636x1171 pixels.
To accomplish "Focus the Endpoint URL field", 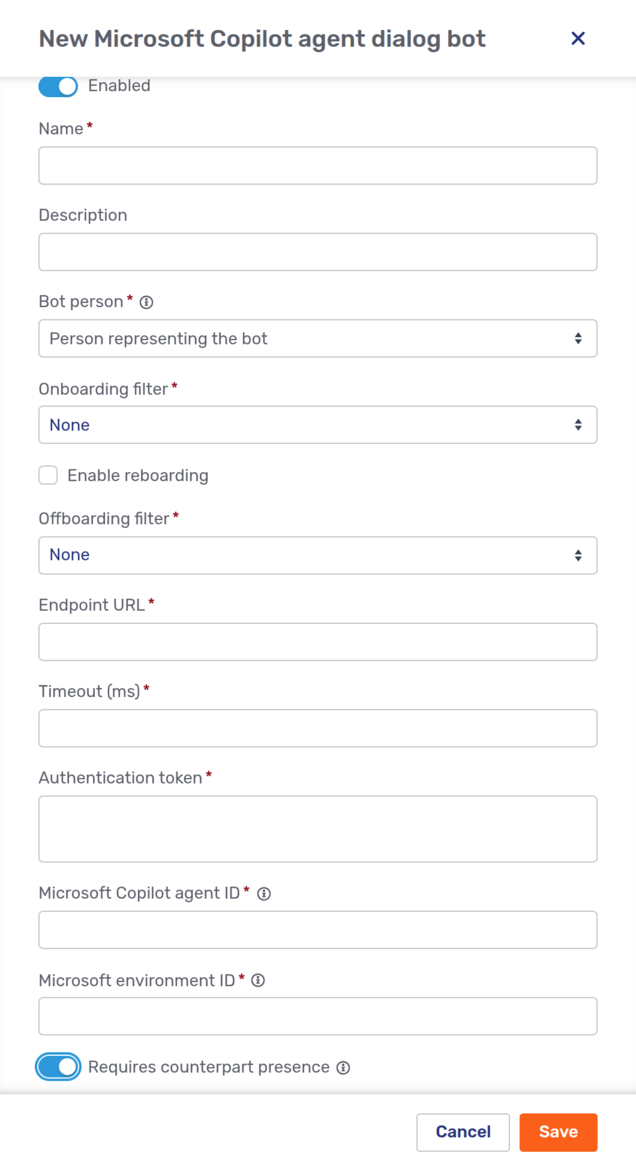I will (317, 641).
